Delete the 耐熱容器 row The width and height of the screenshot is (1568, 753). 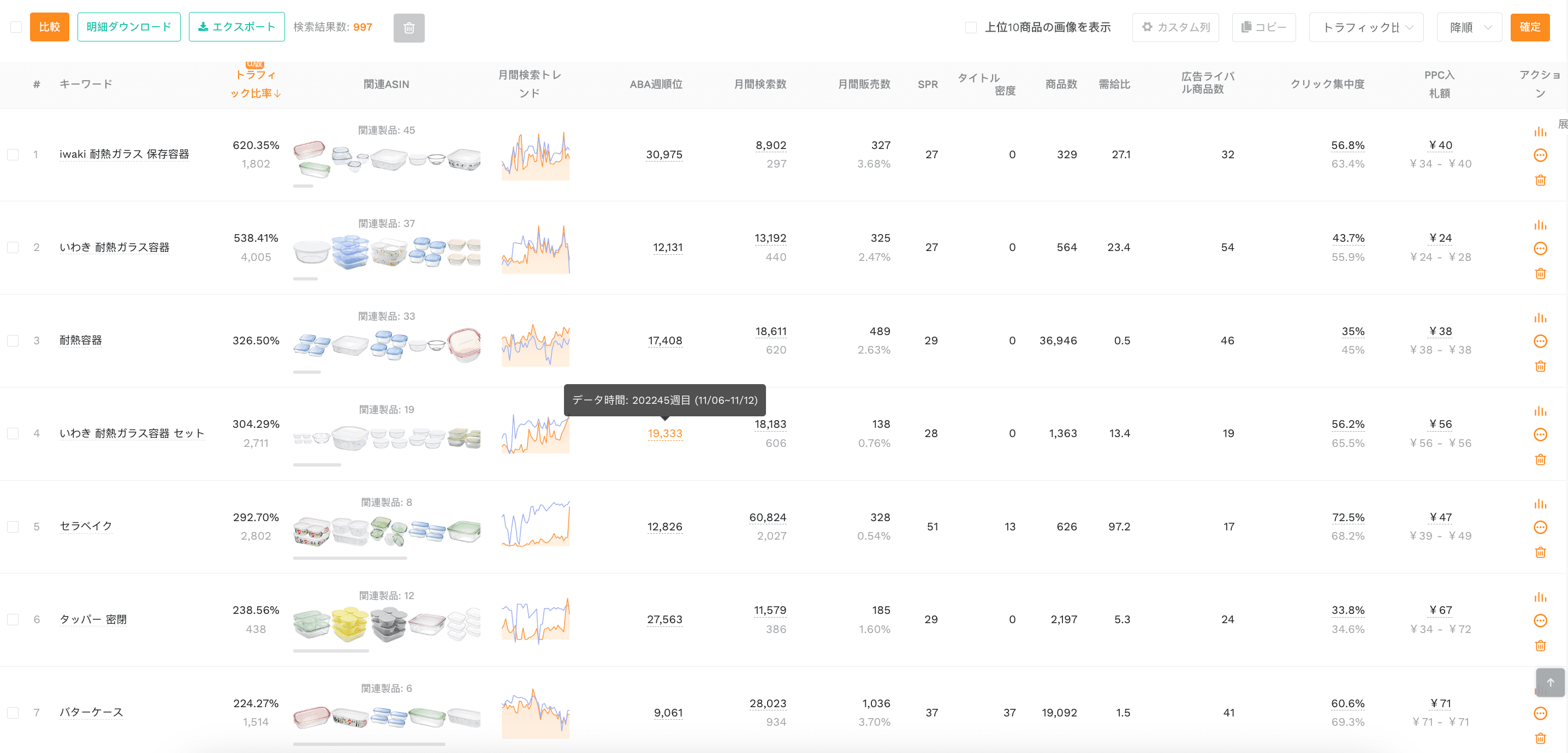point(1540,366)
